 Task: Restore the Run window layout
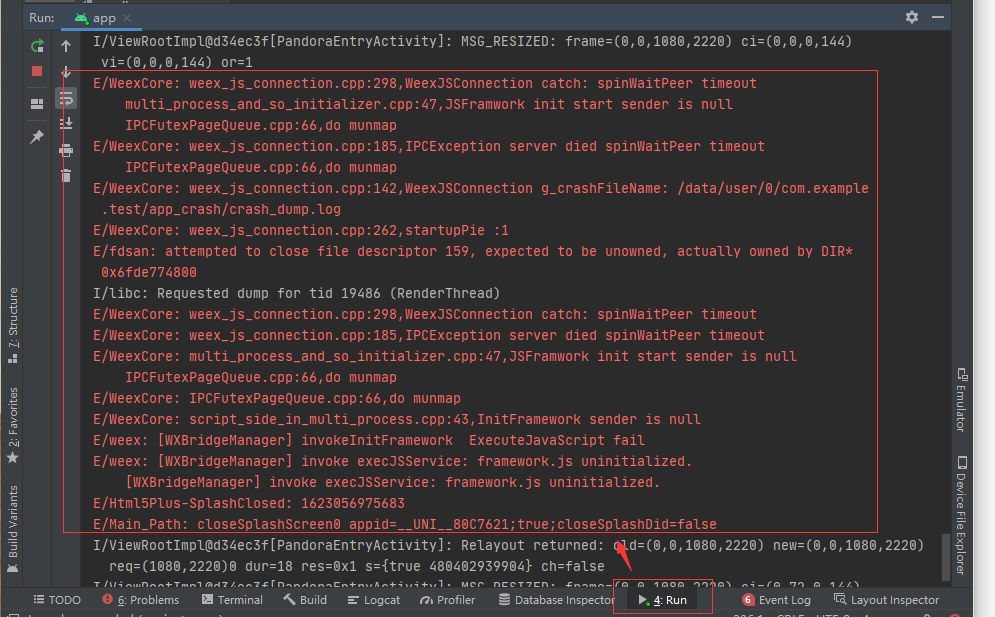(x=37, y=105)
